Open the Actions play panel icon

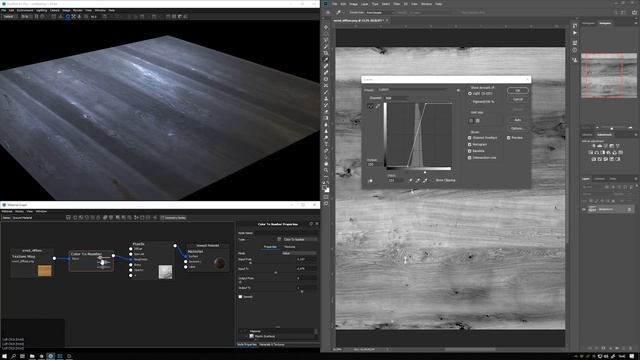pos(575,33)
